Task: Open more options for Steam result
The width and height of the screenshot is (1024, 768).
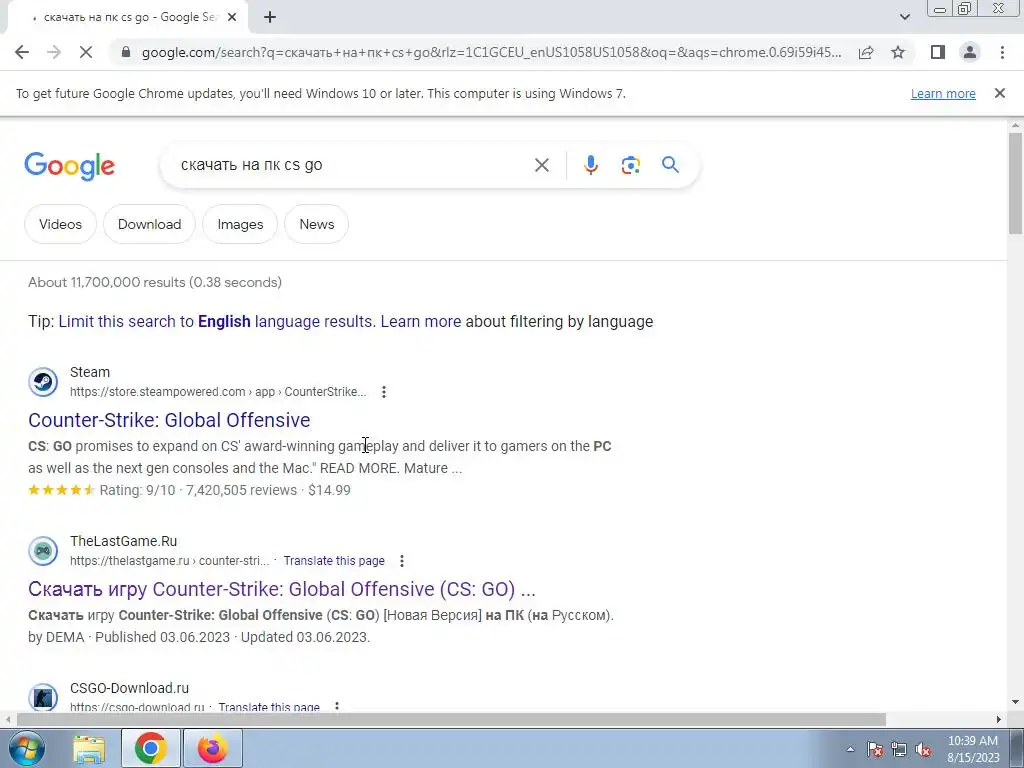Action: pos(383,392)
